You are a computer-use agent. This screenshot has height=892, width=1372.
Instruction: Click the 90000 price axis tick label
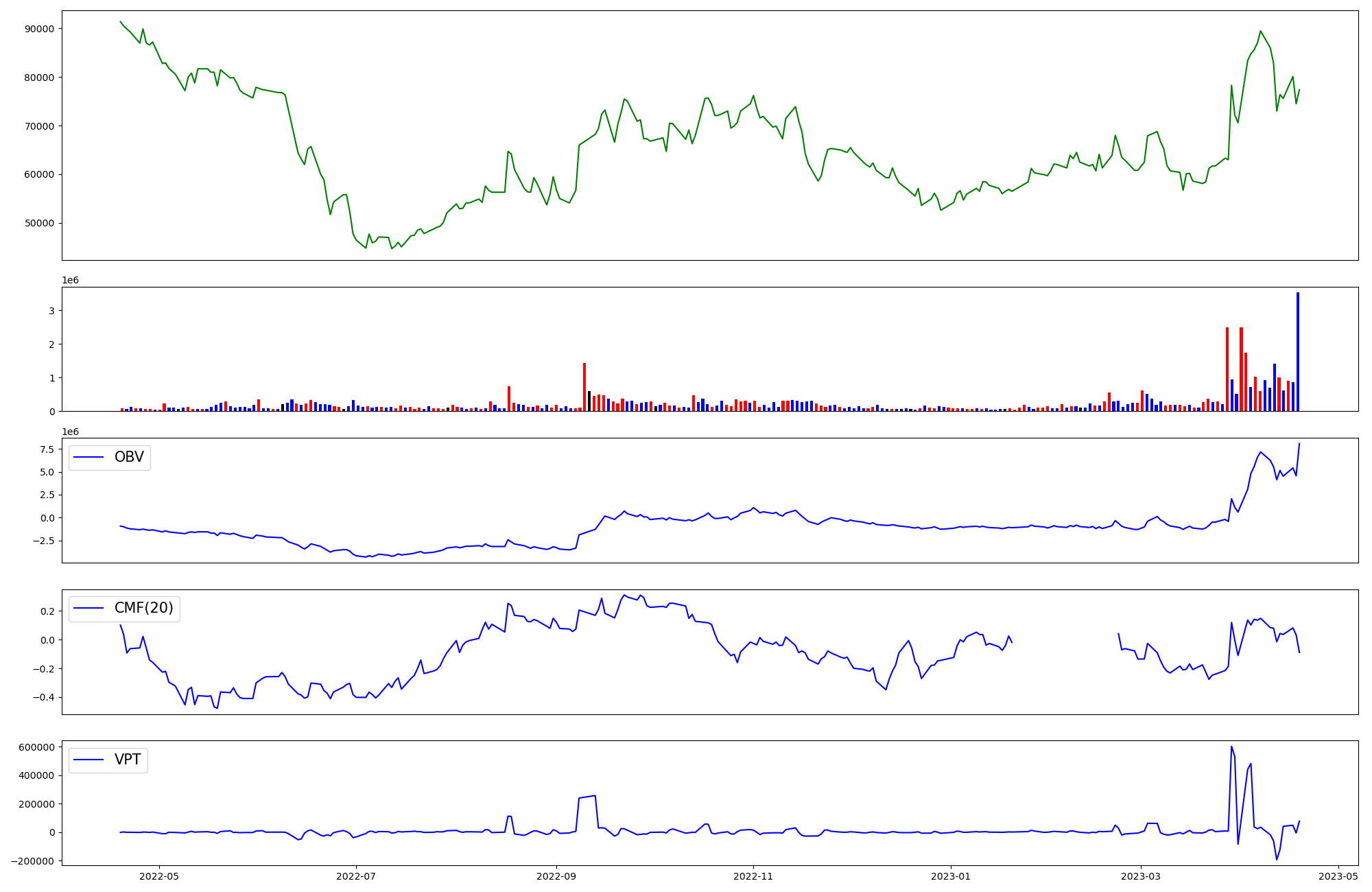click(39, 29)
